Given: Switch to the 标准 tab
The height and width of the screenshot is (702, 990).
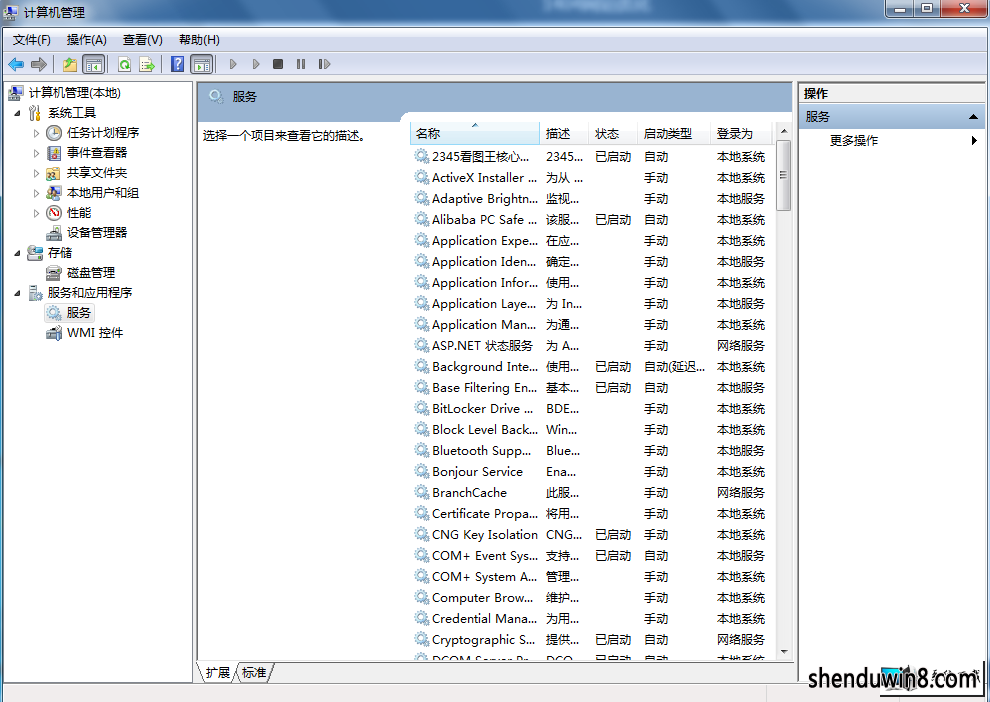Looking at the screenshot, I should pos(254,672).
